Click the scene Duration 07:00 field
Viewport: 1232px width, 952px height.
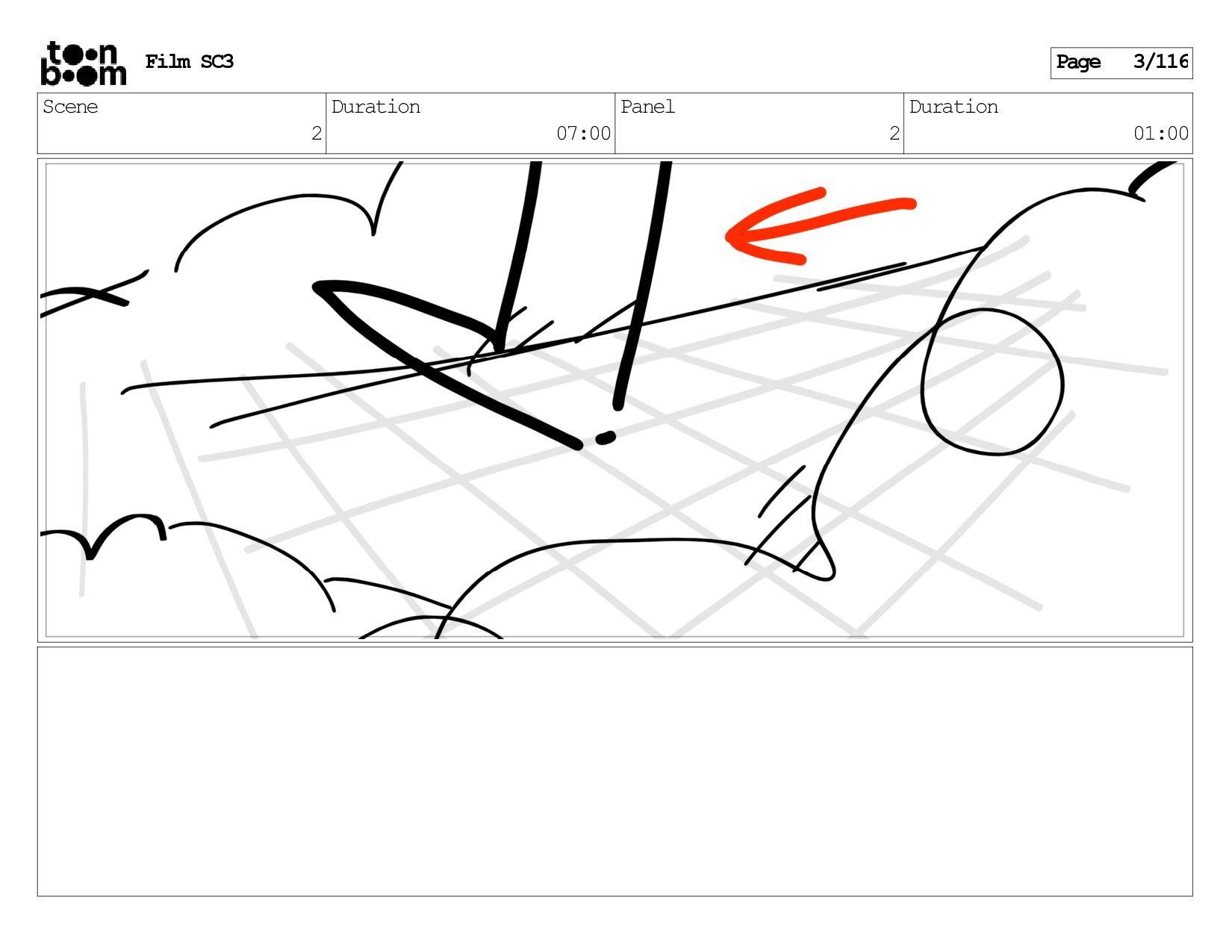point(470,123)
